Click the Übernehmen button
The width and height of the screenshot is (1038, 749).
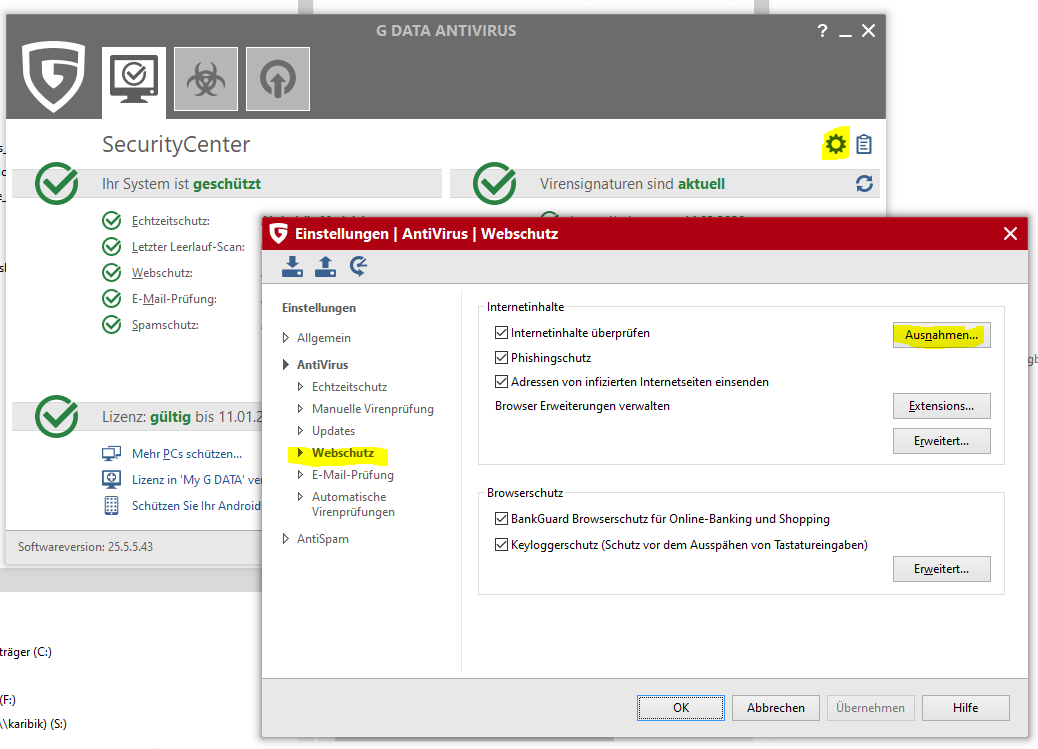pos(871,707)
